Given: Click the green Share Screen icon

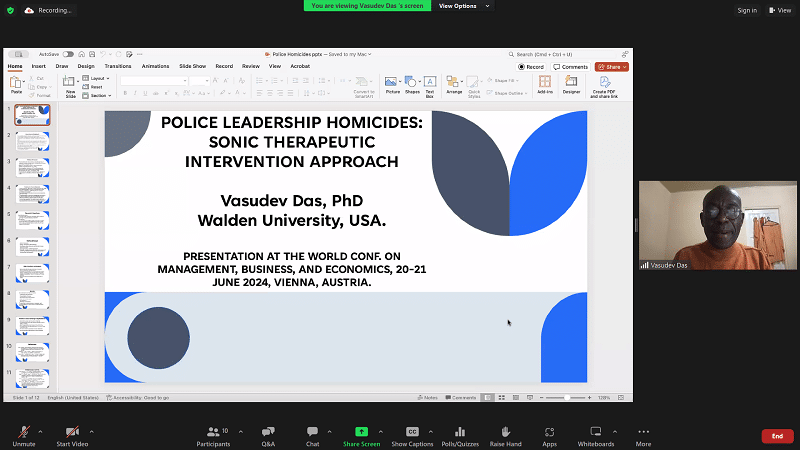Looking at the screenshot, I should (361, 432).
